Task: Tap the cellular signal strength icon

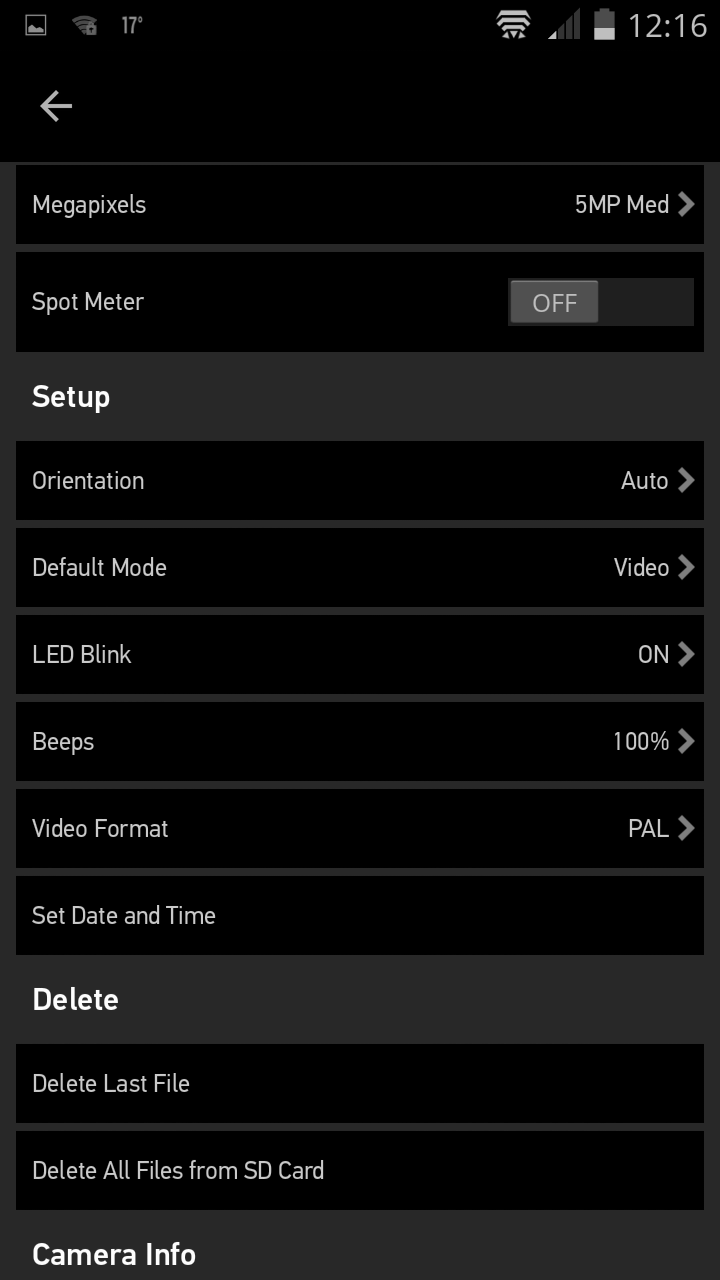Action: pos(564,25)
